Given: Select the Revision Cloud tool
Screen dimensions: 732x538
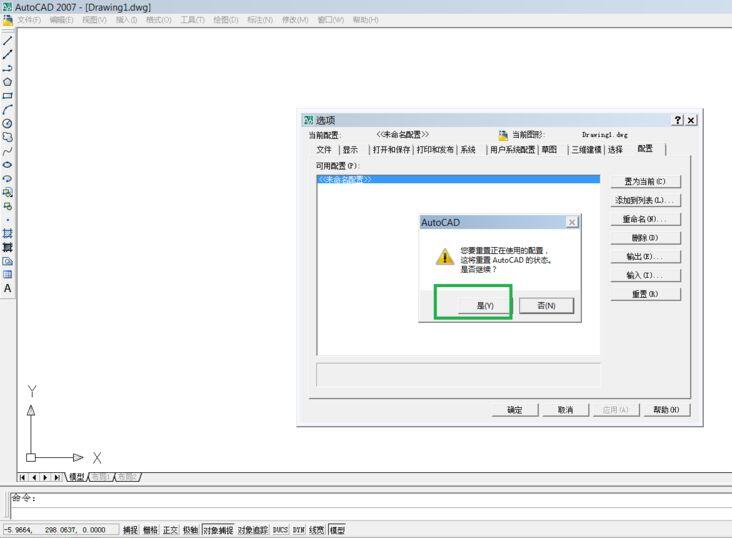Looking at the screenshot, I should [x=7, y=137].
